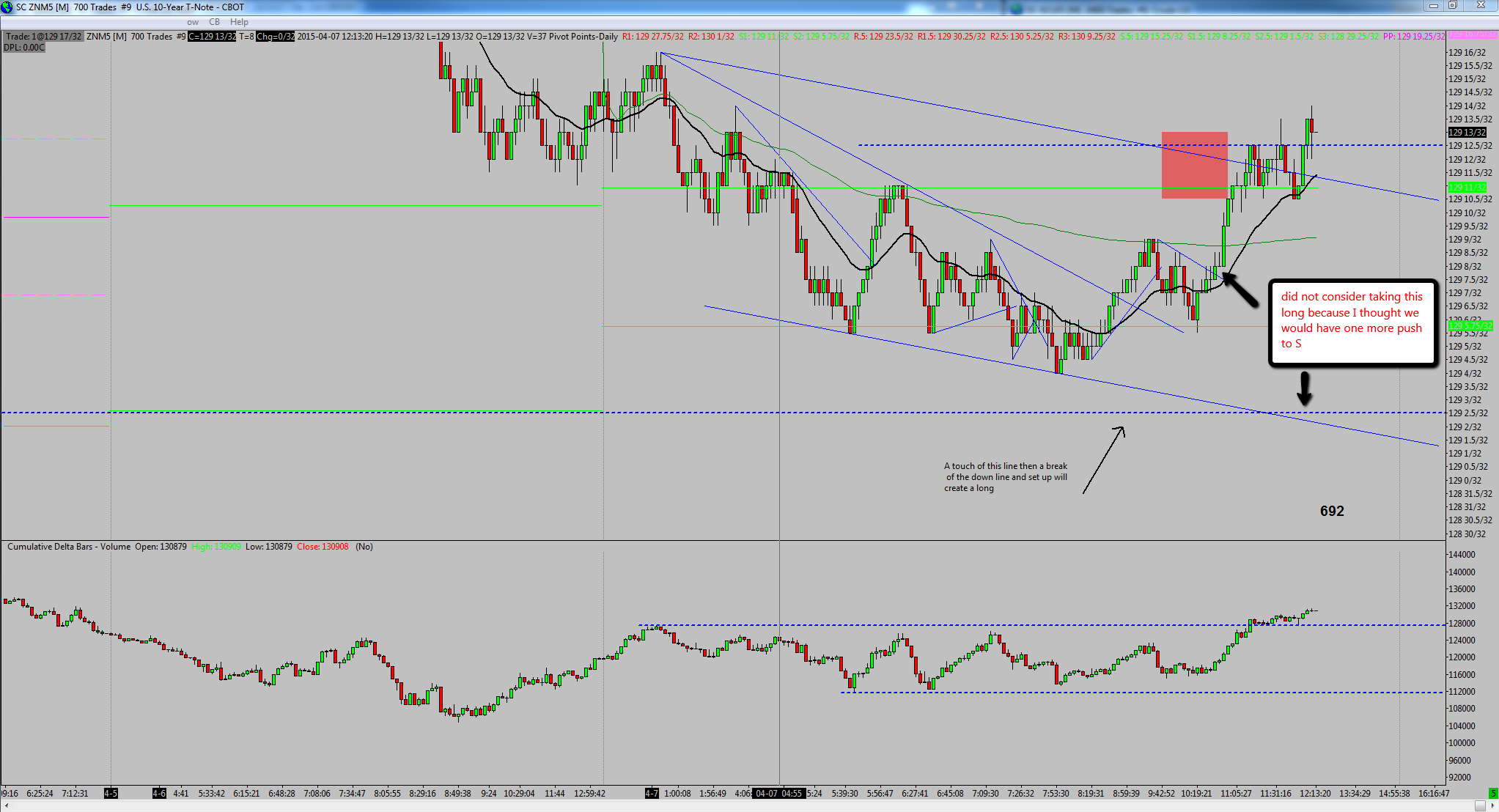Click the 'R3: 130 9.25/32' pivot value
Viewport: 1499px width, 812px height.
click(1086, 37)
